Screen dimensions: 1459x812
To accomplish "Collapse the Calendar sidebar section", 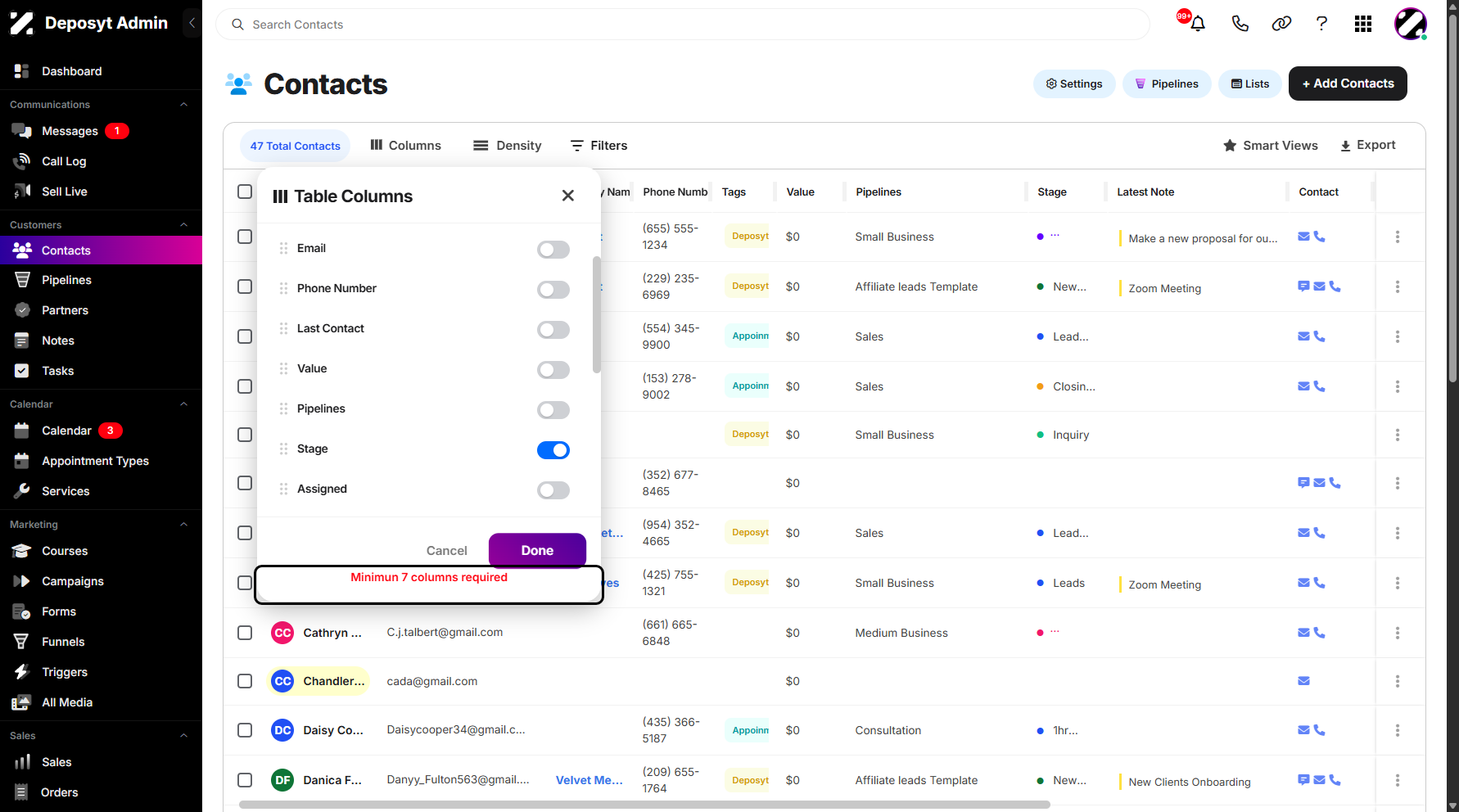I will coord(184,404).
